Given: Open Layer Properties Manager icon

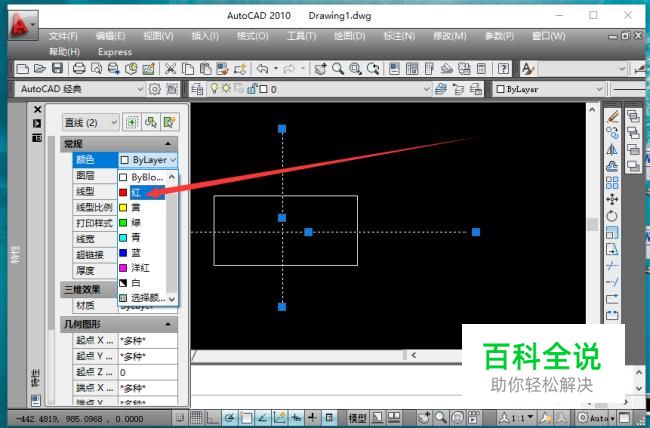Looking at the screenshot, I should click(x=197, y=89).
